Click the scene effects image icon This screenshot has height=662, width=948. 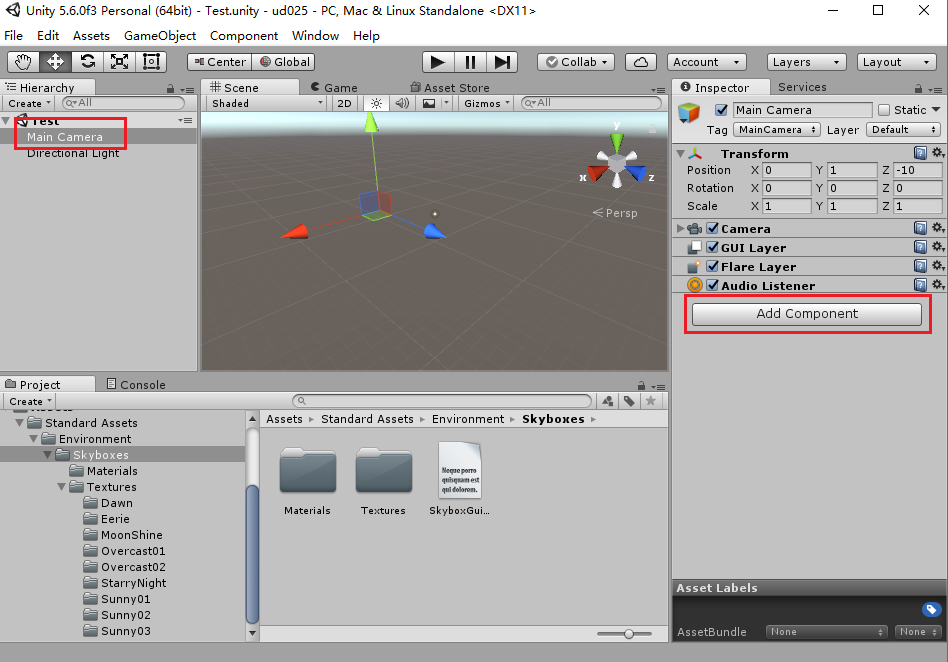429,103
